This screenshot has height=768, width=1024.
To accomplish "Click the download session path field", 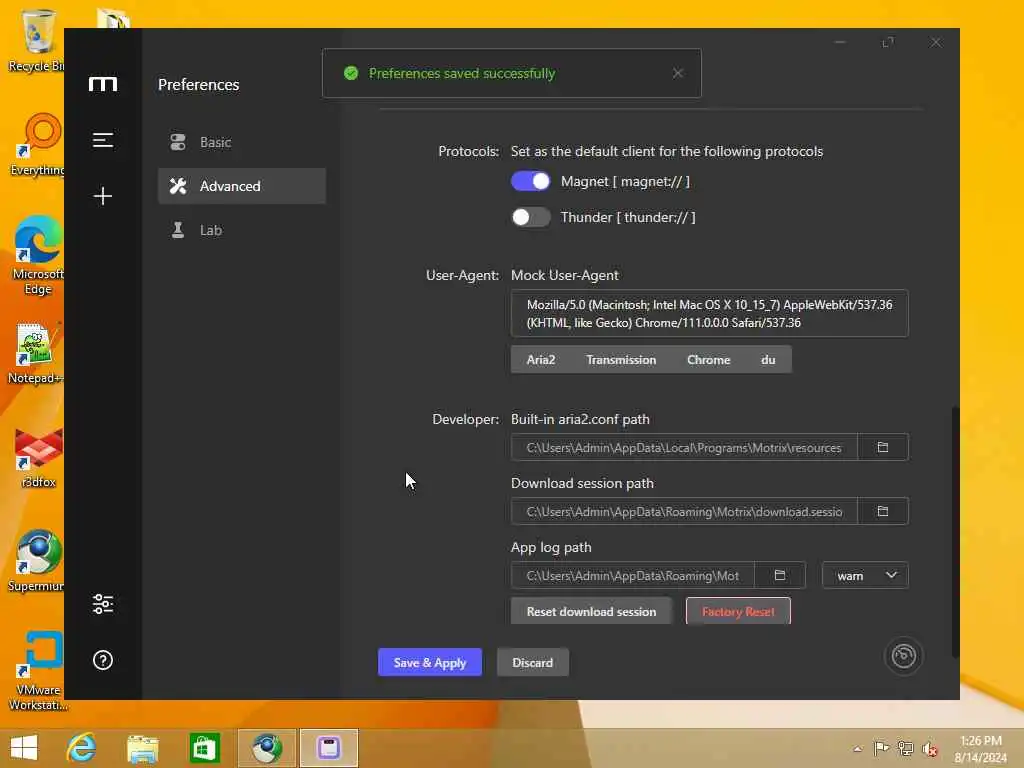I will point(684,511).
